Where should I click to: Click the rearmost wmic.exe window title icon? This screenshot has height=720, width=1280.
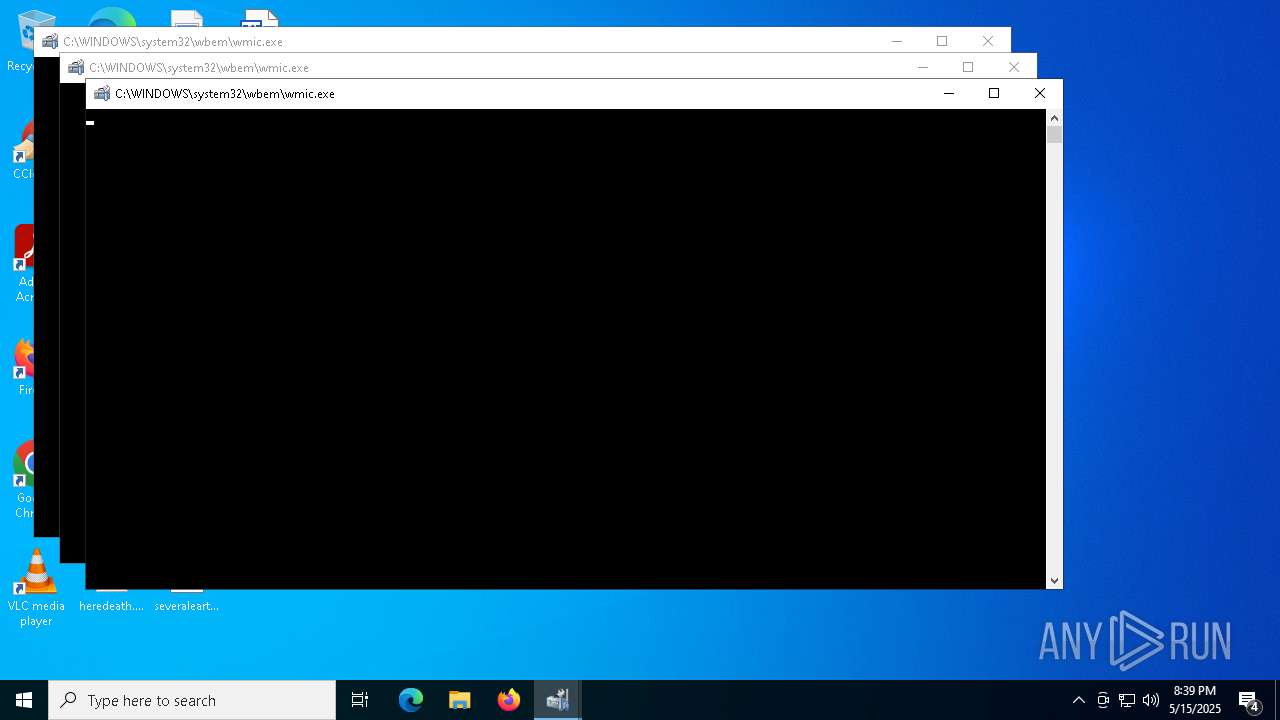tap(50, 42)
